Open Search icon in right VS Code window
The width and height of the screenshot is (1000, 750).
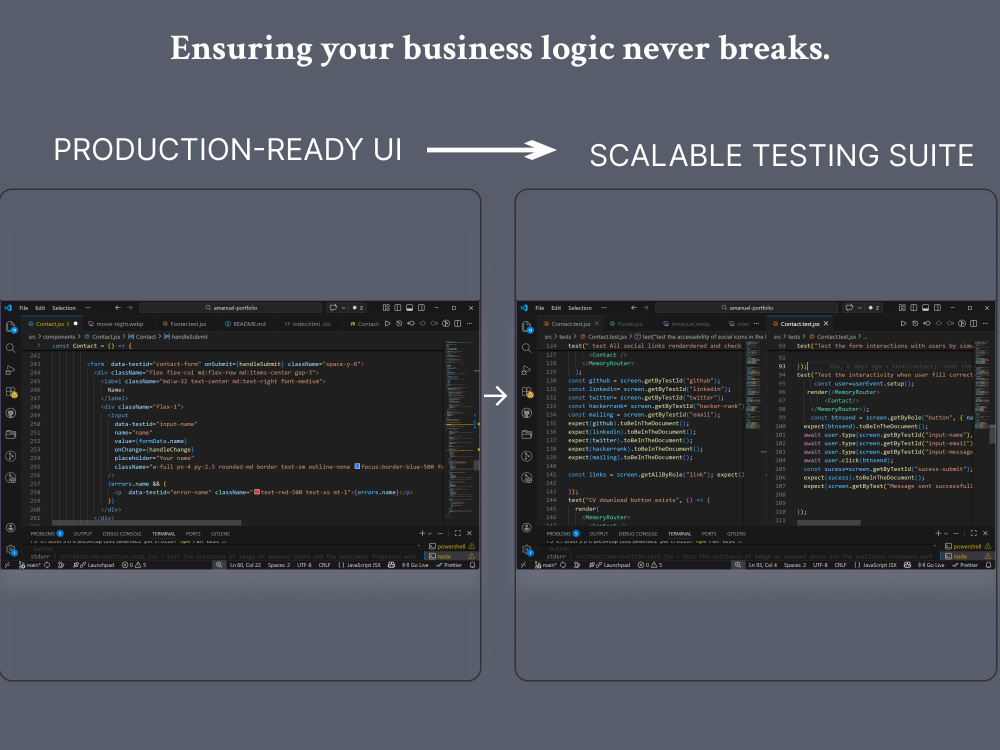point(527,348)
